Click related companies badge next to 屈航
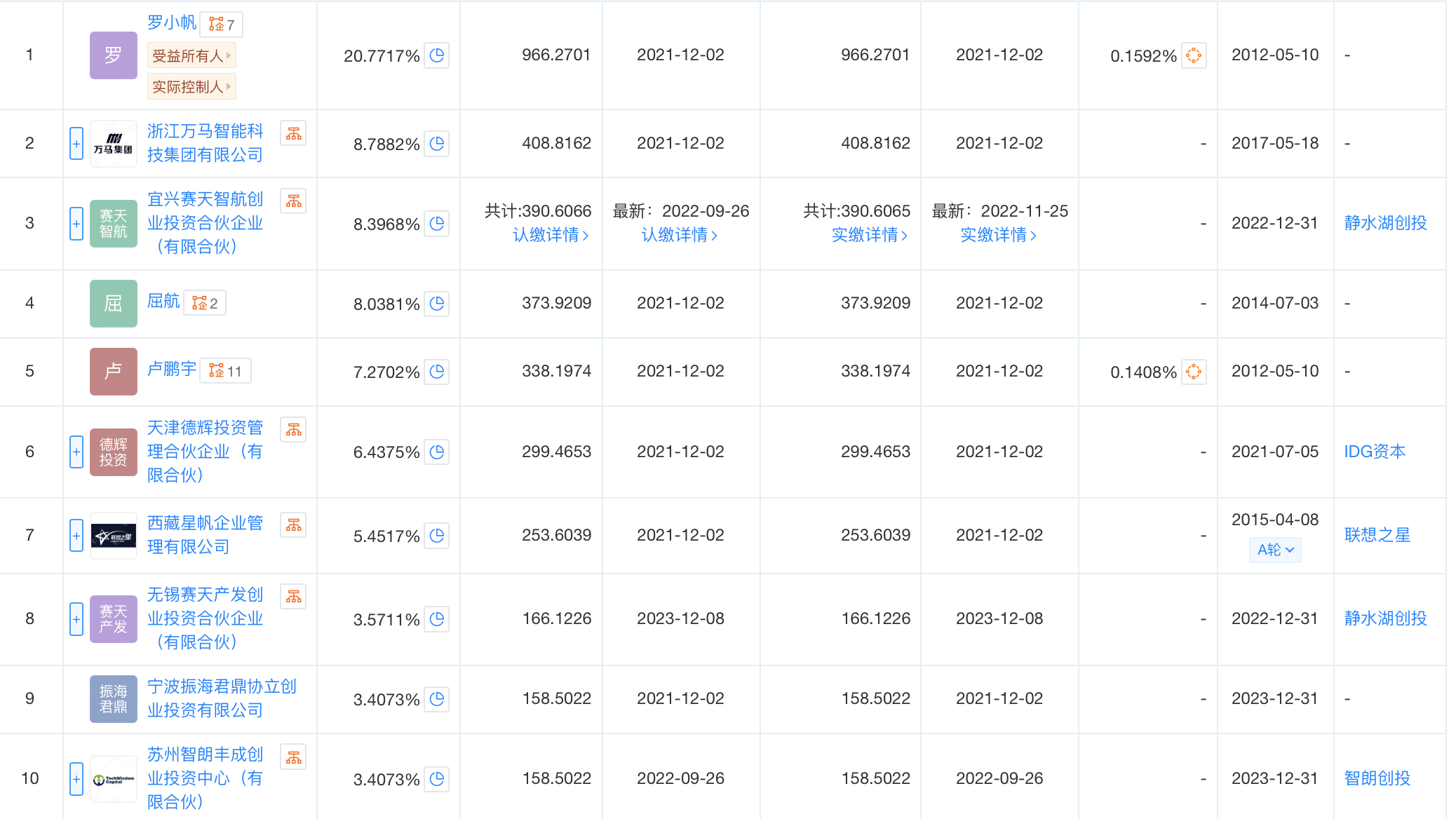The width and height of the screenshot is (1456, 819). (205, 303)
